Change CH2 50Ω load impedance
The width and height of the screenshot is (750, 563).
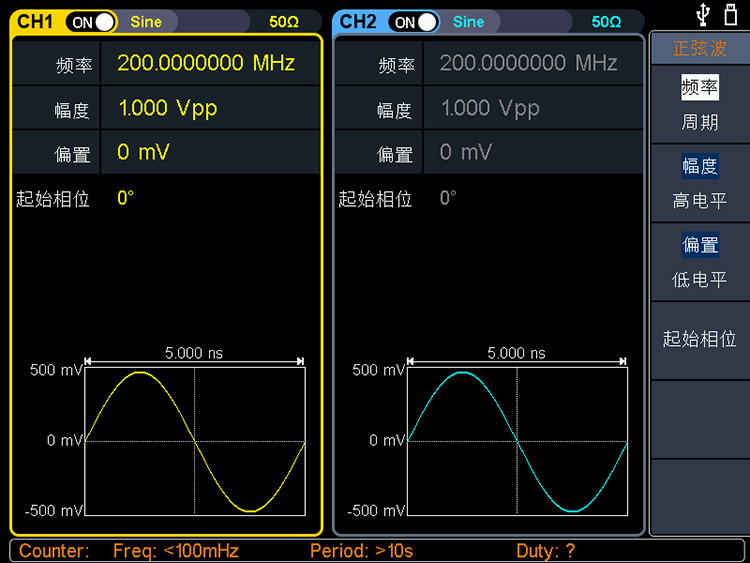point(606,21)
